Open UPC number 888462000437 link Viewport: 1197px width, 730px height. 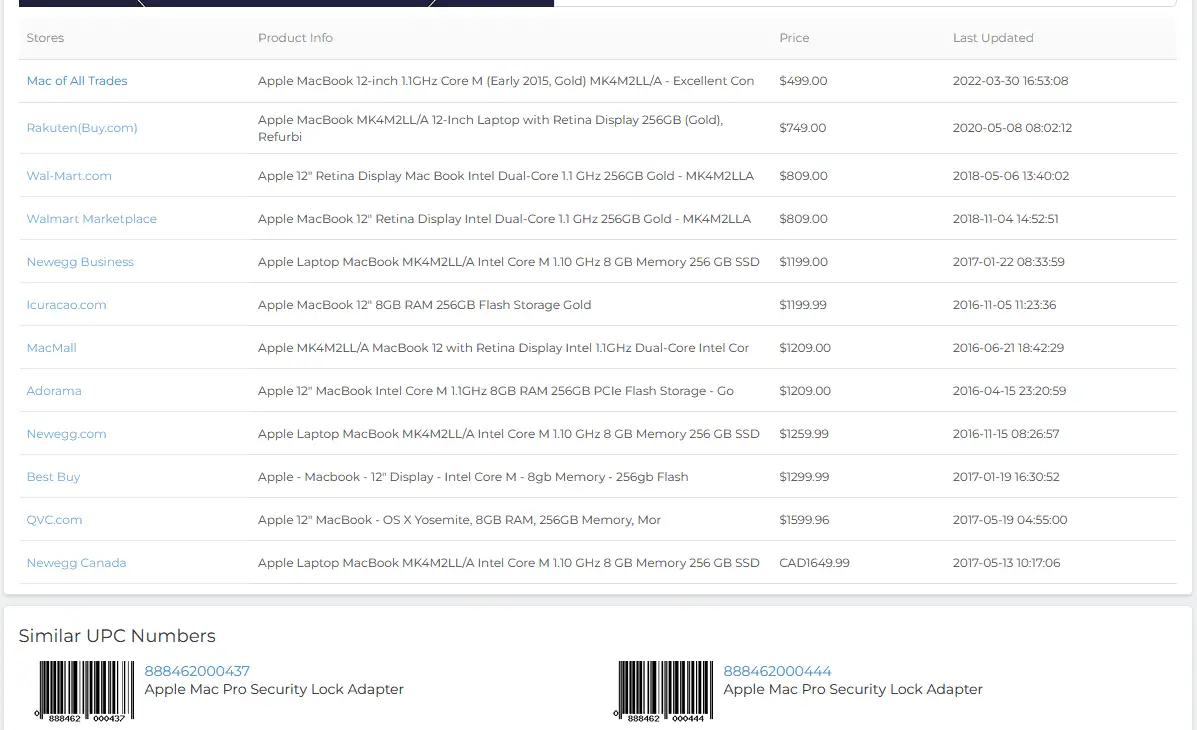(x=197, y=671)
